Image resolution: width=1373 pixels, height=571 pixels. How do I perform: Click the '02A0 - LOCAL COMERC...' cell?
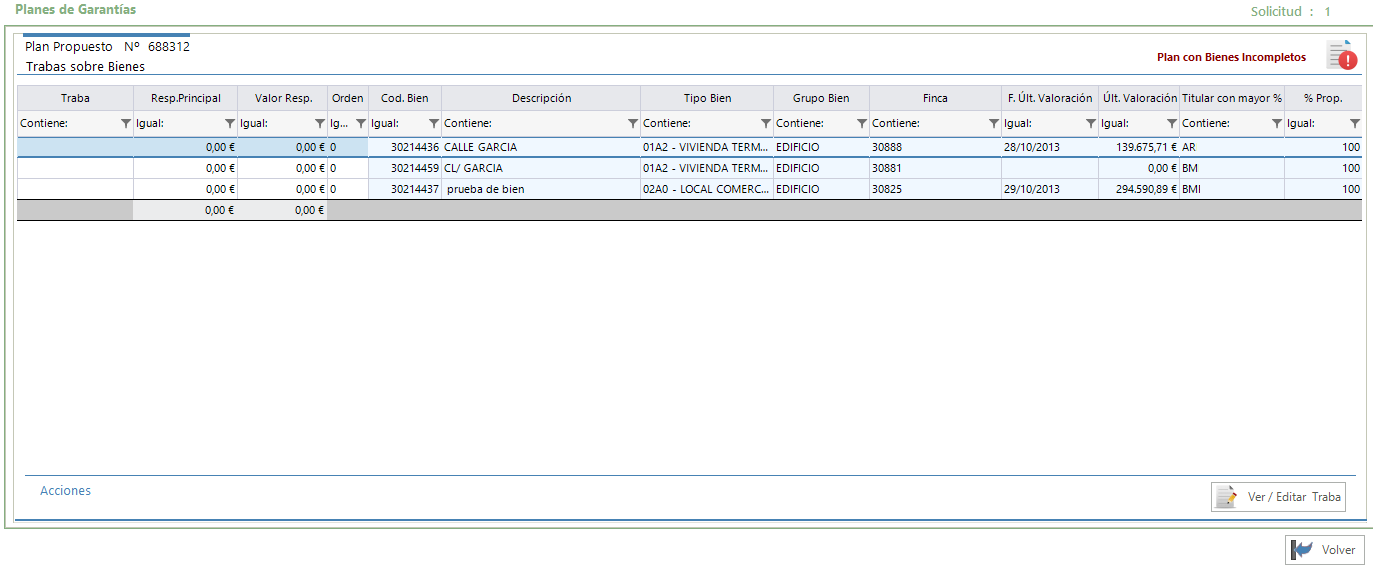pos(706,189)
